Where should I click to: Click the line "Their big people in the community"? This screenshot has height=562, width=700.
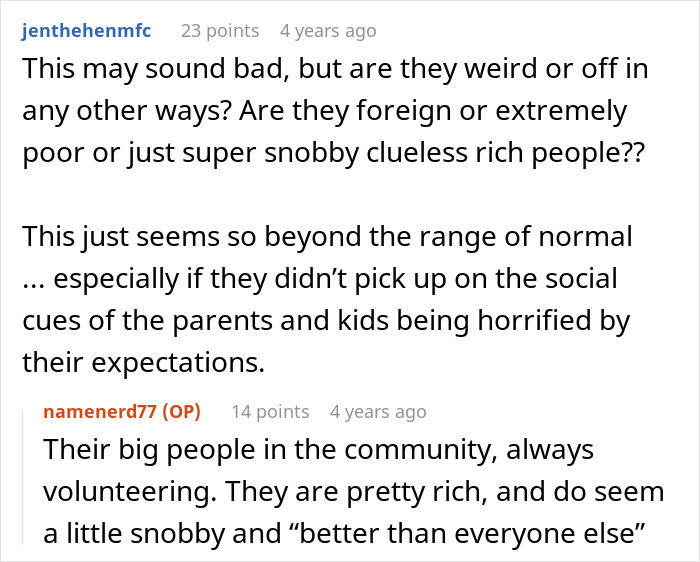click(x=318, y=450)
